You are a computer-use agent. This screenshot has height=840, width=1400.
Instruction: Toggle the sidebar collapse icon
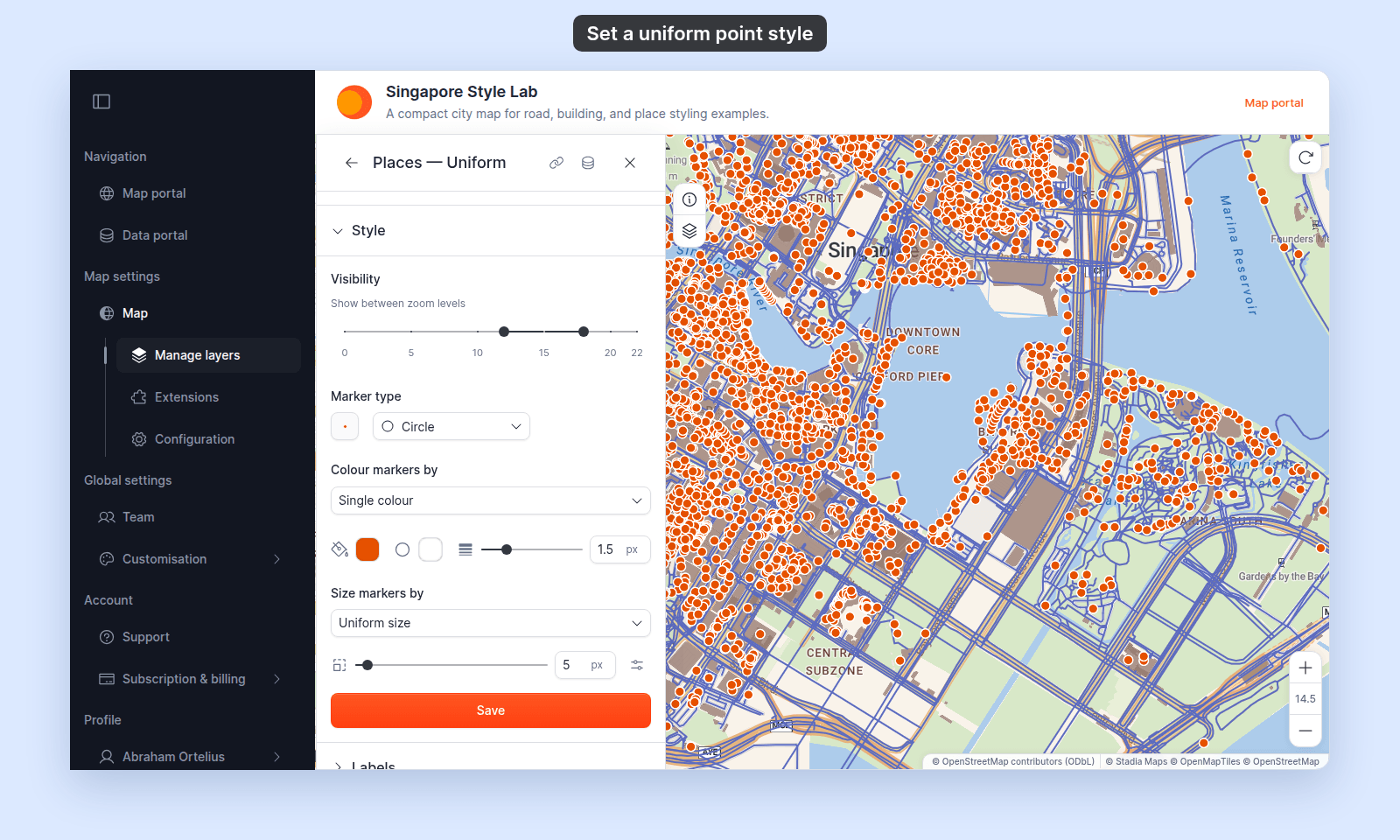click(101, 101)
